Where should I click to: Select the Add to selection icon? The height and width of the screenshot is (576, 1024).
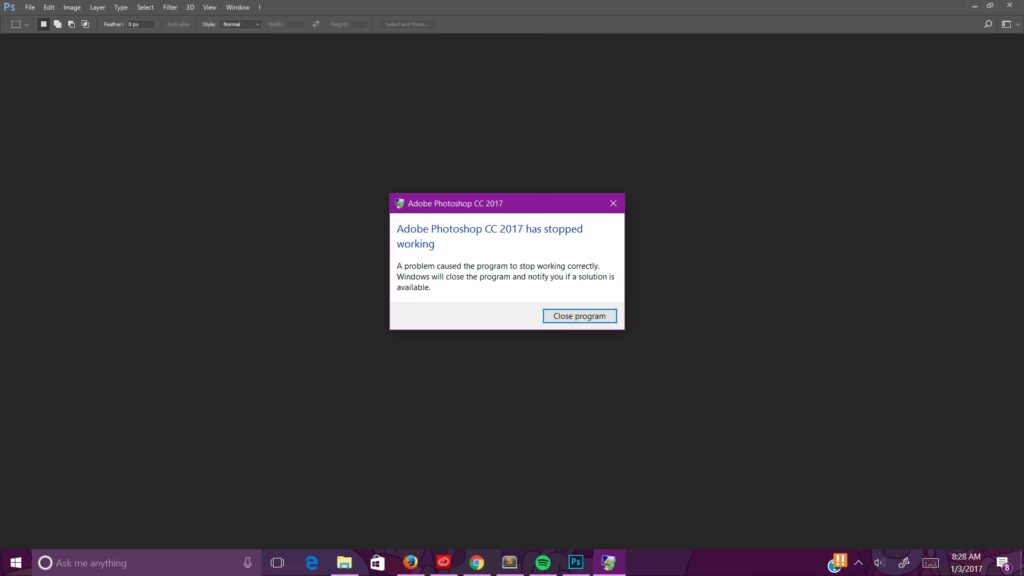pyautogui.click(x=57, y=24)
